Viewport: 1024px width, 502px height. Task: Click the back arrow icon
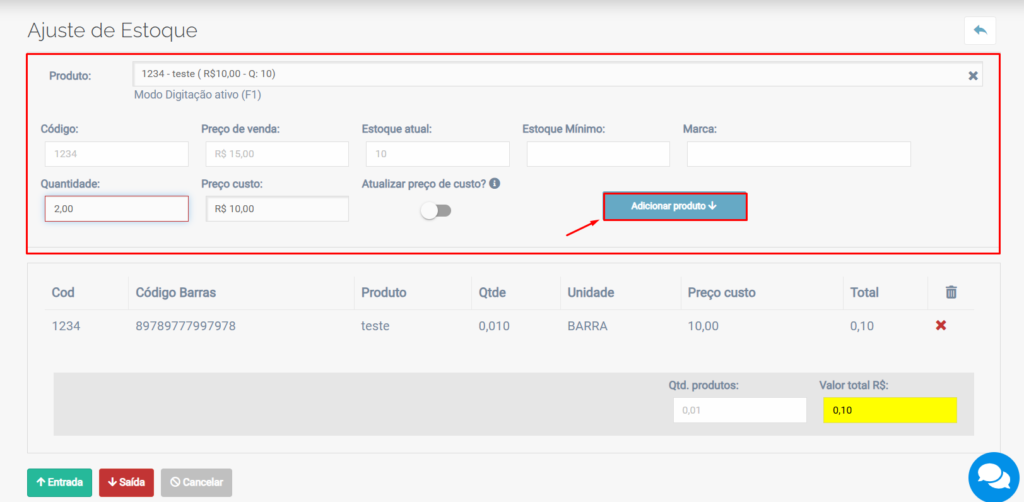(x=979, y=31)
